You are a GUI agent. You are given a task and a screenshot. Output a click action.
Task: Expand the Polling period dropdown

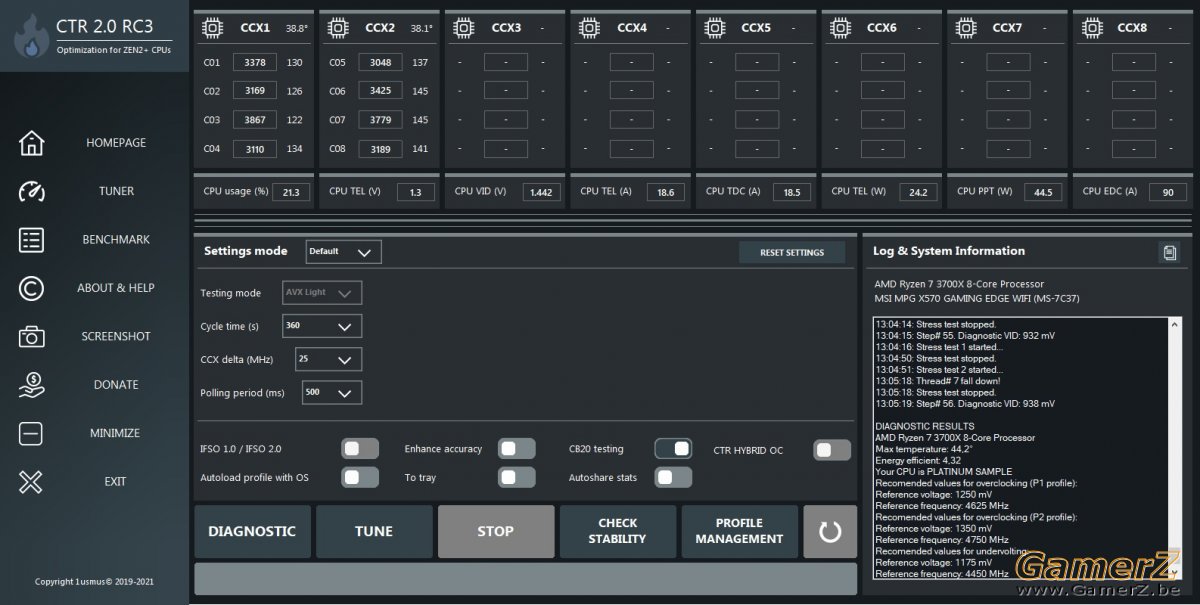point(332,393)
